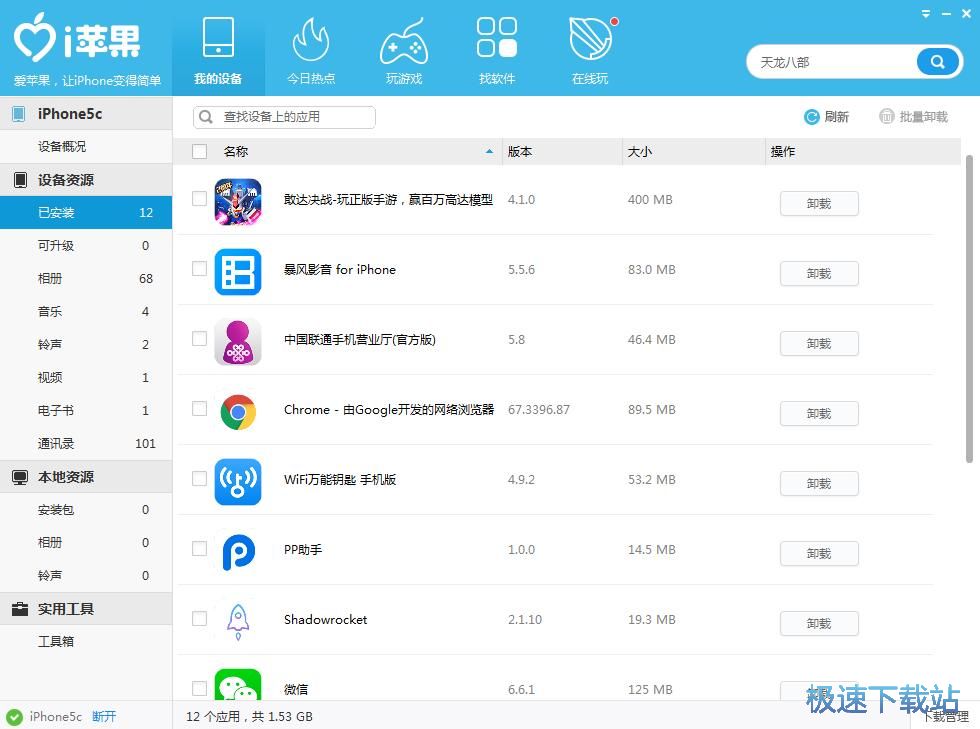
Task: Click the 暴风影音 app icon
Action: click(238, 272)
